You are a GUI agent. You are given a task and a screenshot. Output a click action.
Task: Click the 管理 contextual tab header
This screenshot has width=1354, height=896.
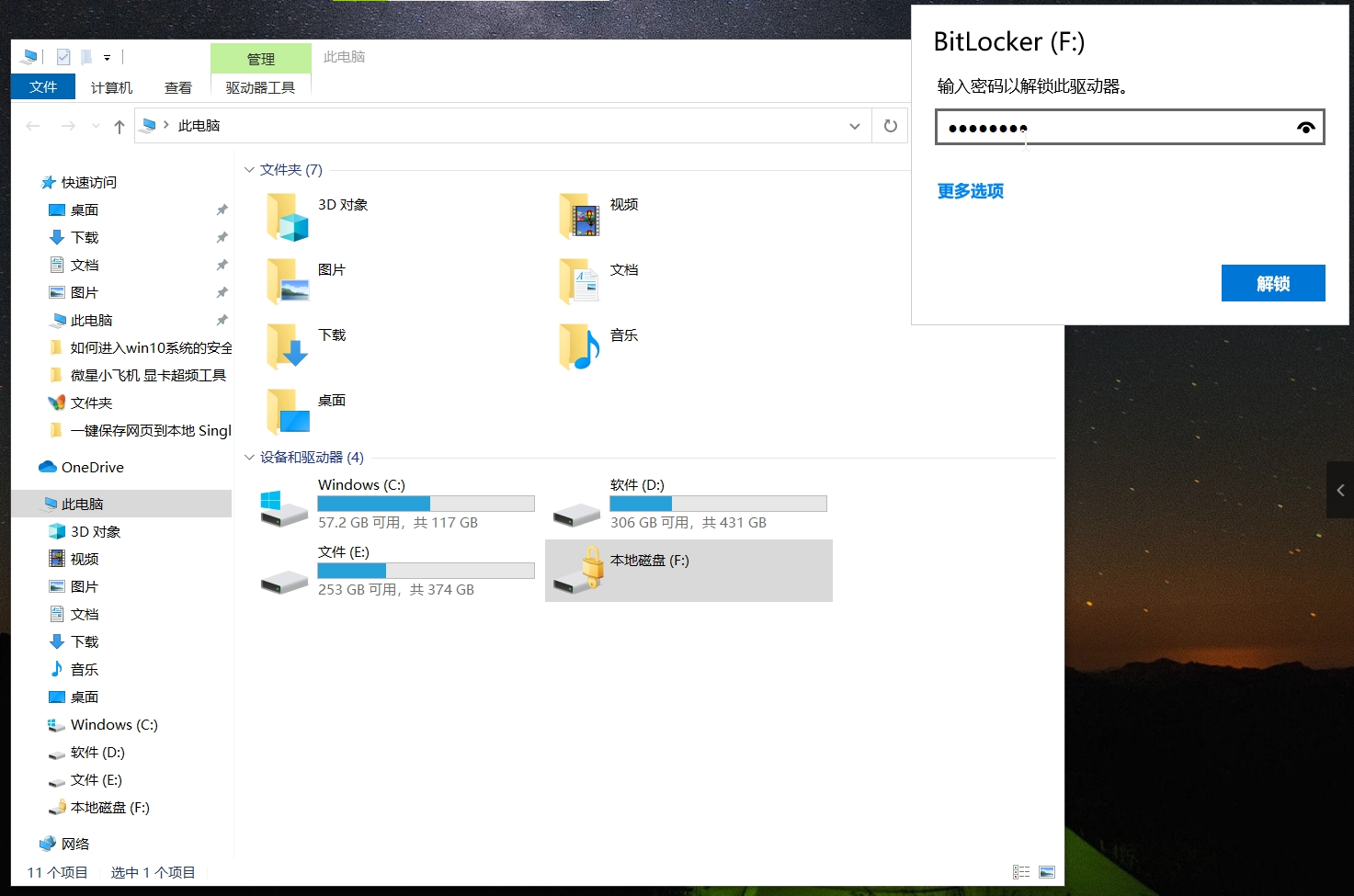tap(261, 59)
